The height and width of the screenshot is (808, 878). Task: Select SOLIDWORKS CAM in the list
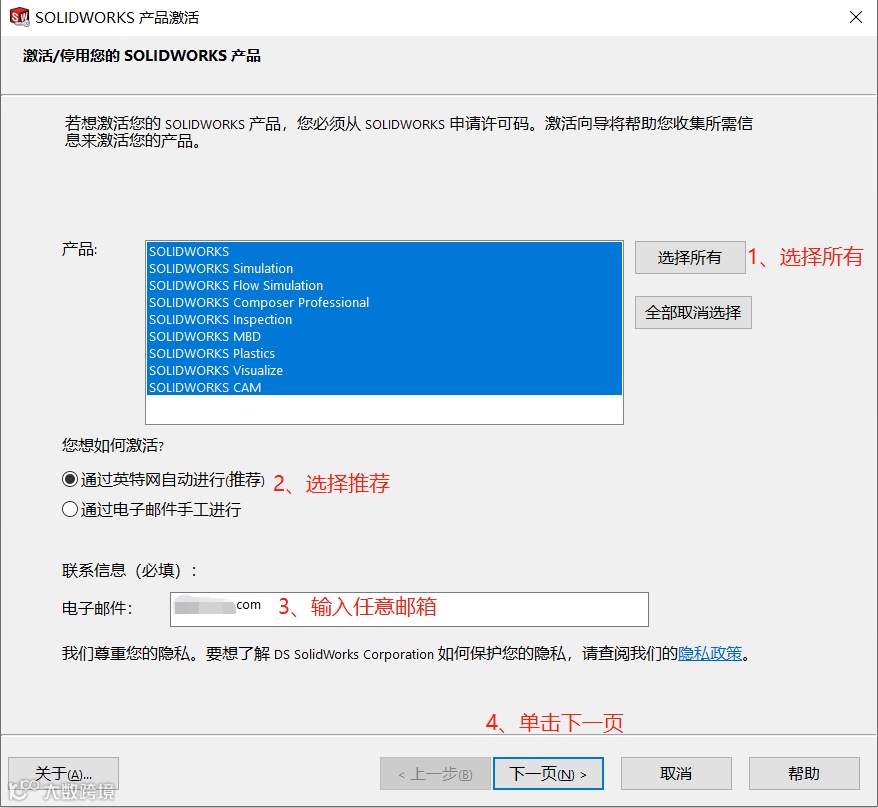(384, 387)
